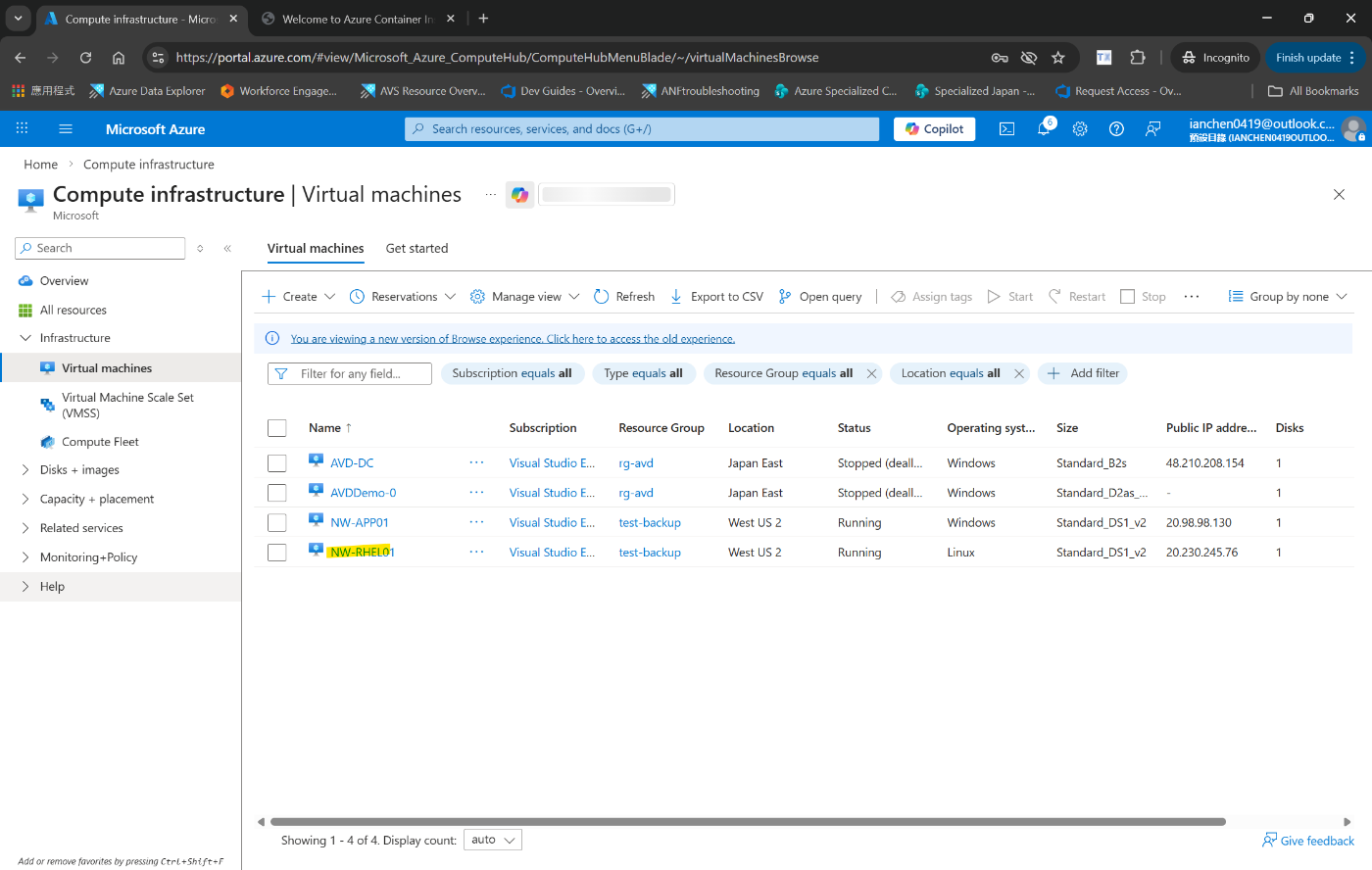Refresh the virtual machines list

pos(624,296)
